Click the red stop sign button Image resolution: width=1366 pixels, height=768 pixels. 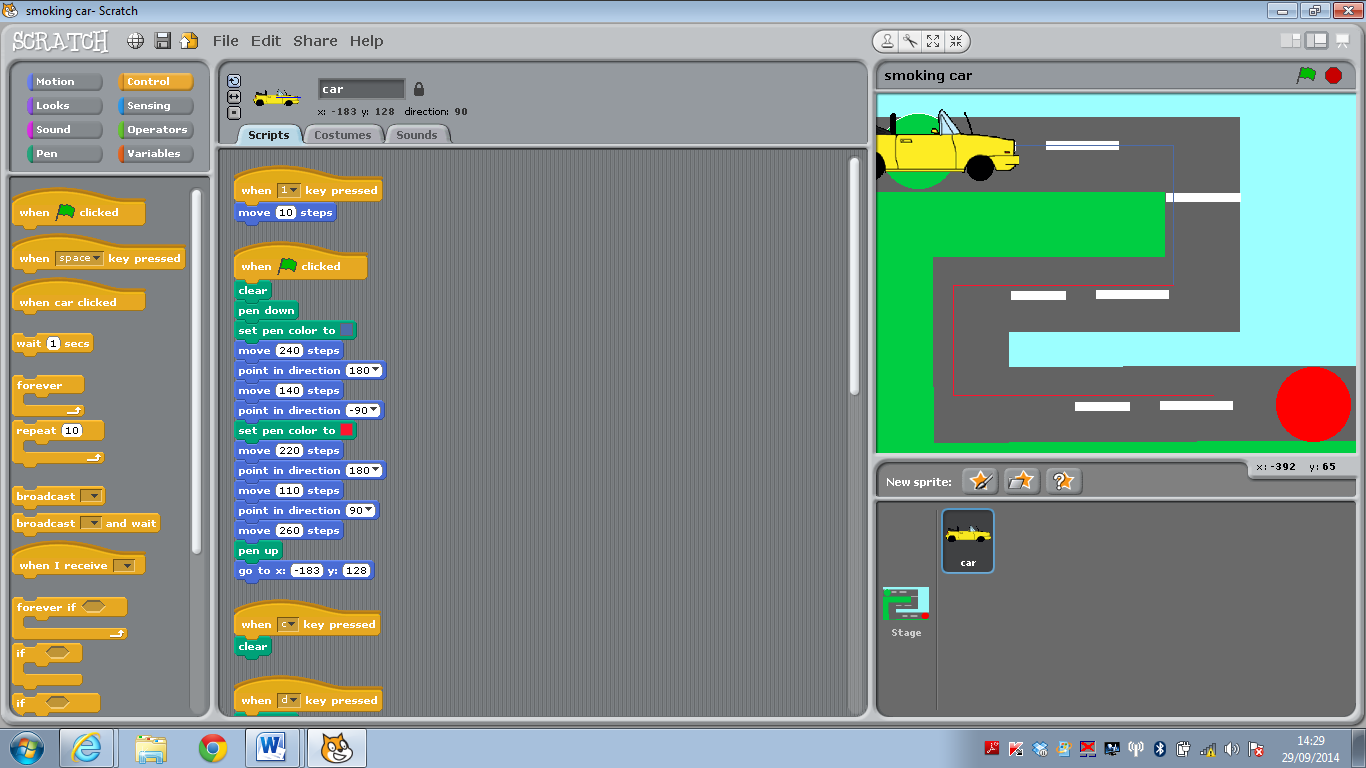point(1333,75)
